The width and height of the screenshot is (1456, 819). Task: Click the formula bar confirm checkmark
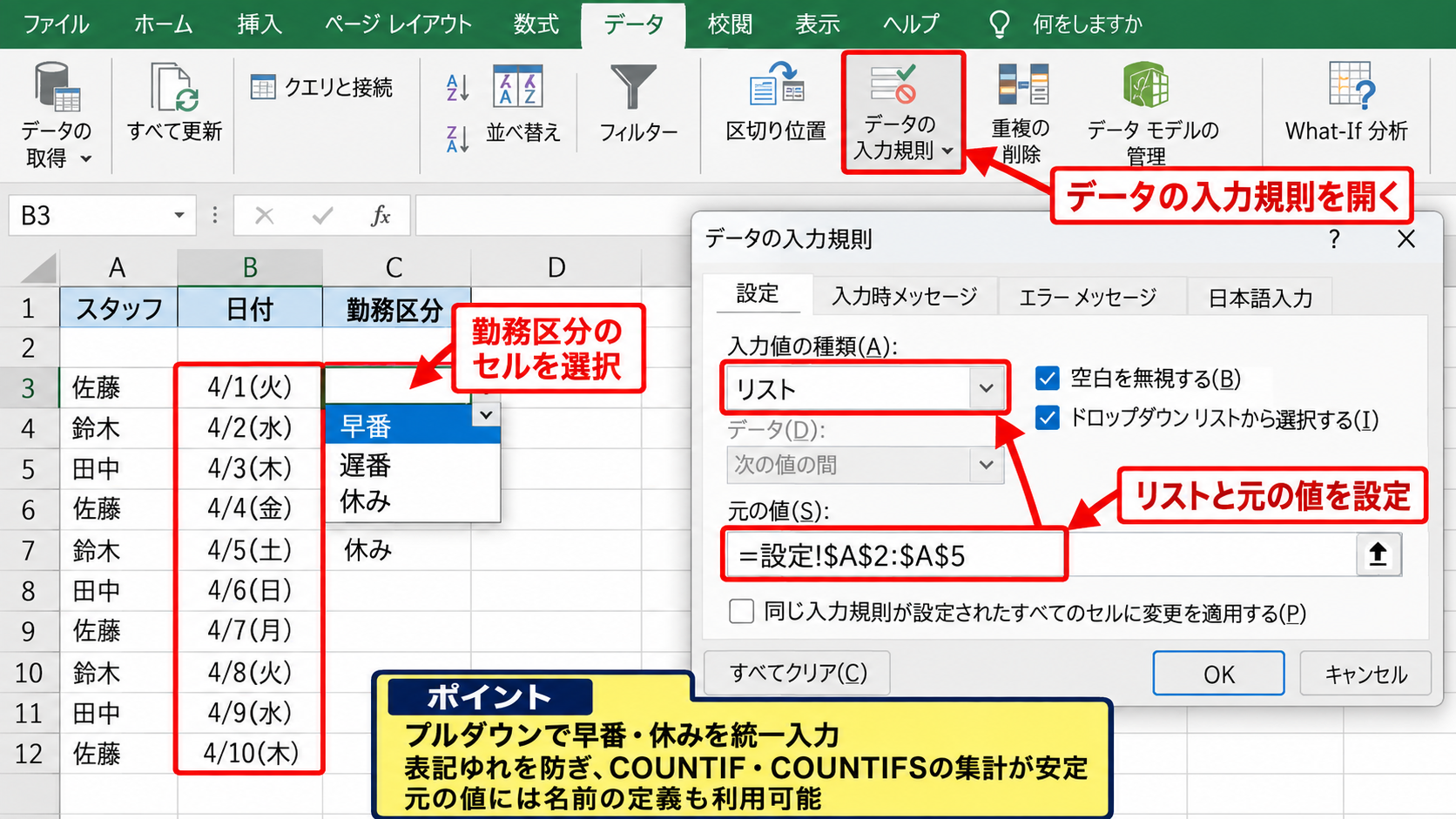[x=323, y=215]
